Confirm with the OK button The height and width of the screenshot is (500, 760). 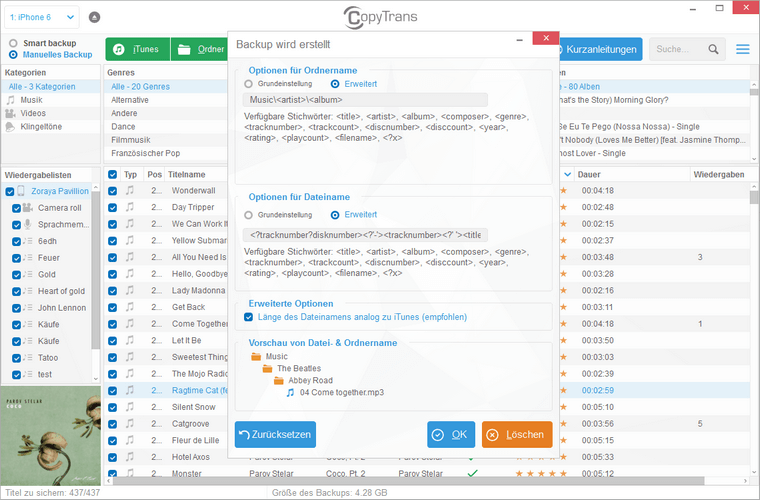[x=451, y=435]
